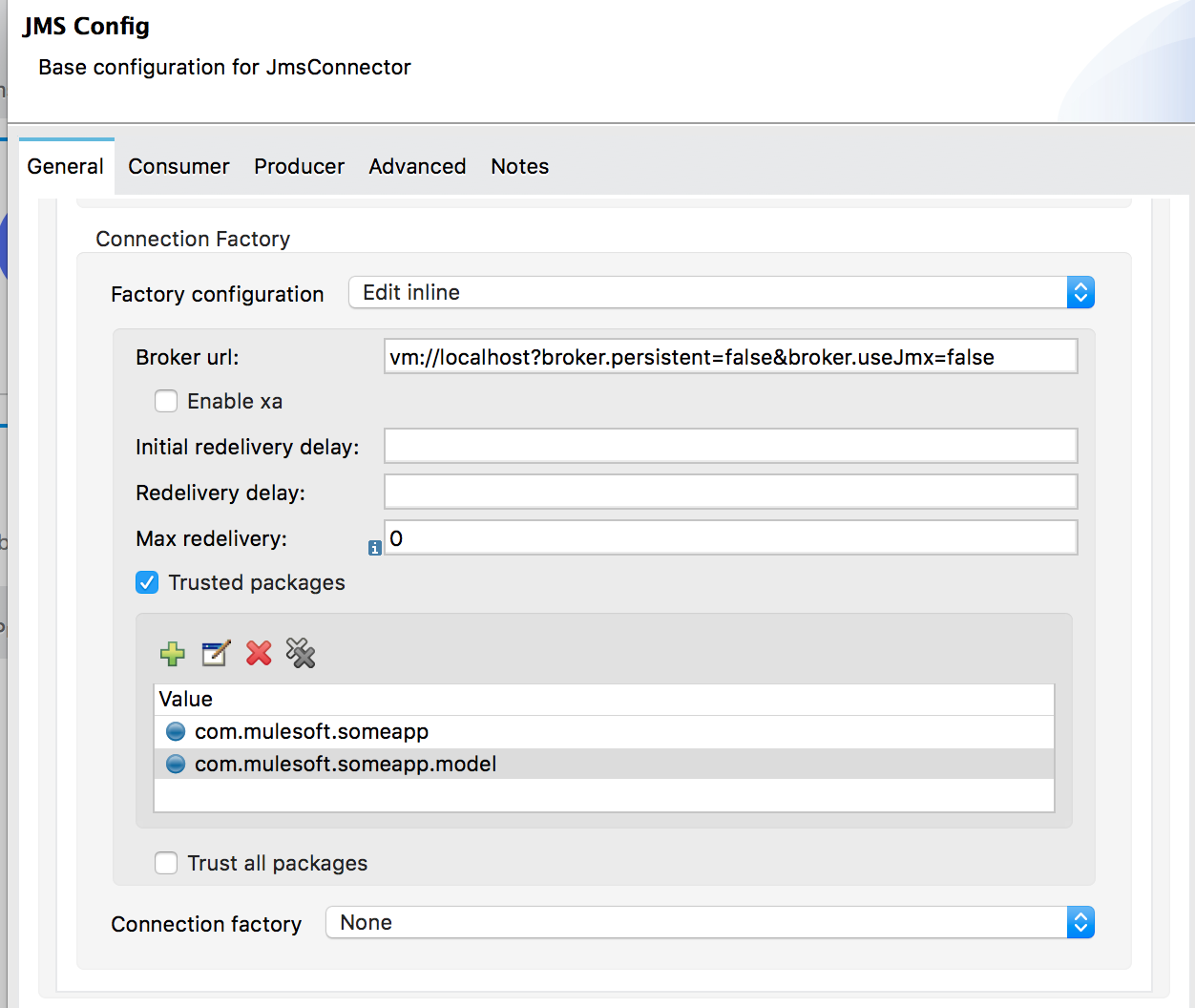This screenshot has width=1195, height=1008.
Task: Open the Advanced tab
Action: [417, 167]
